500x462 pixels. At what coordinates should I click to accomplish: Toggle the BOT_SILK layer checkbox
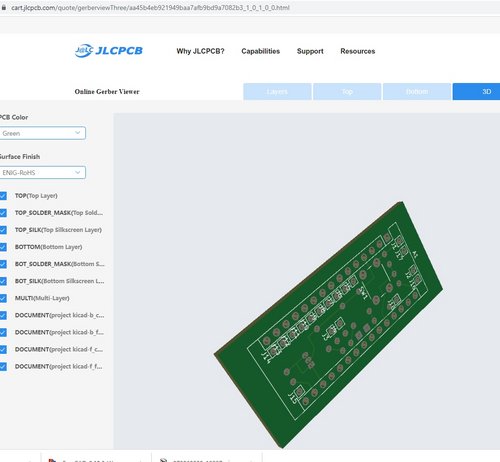coord(3,281)
